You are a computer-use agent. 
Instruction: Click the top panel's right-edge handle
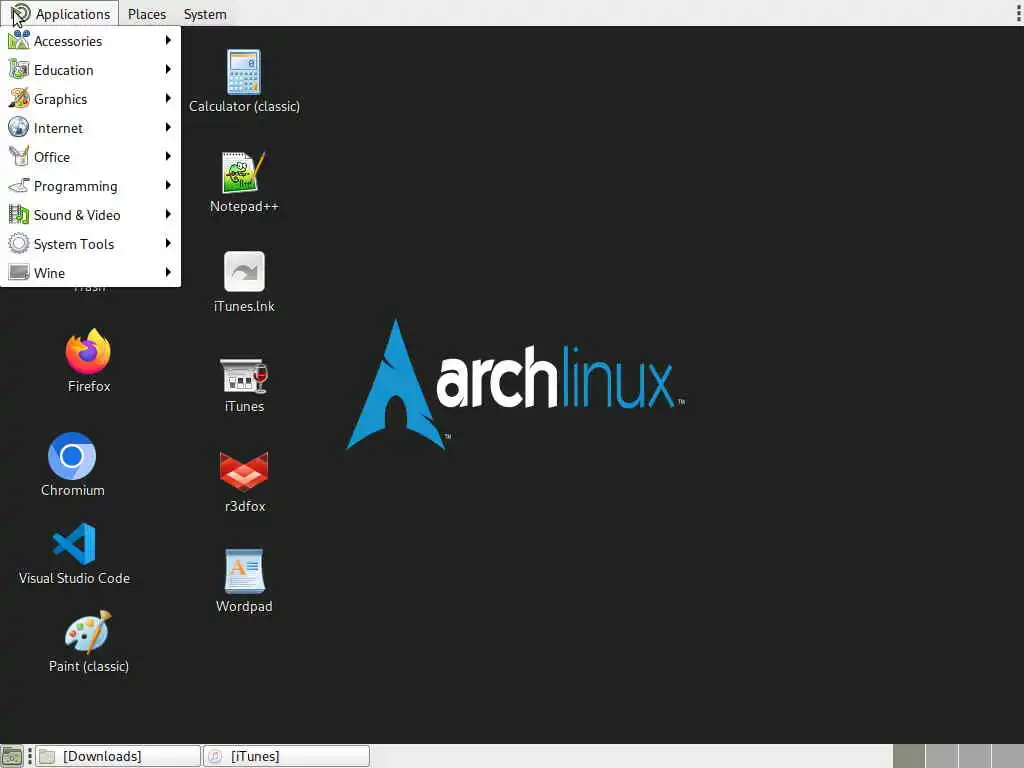pyautogui.click(x=1019, y=14)
